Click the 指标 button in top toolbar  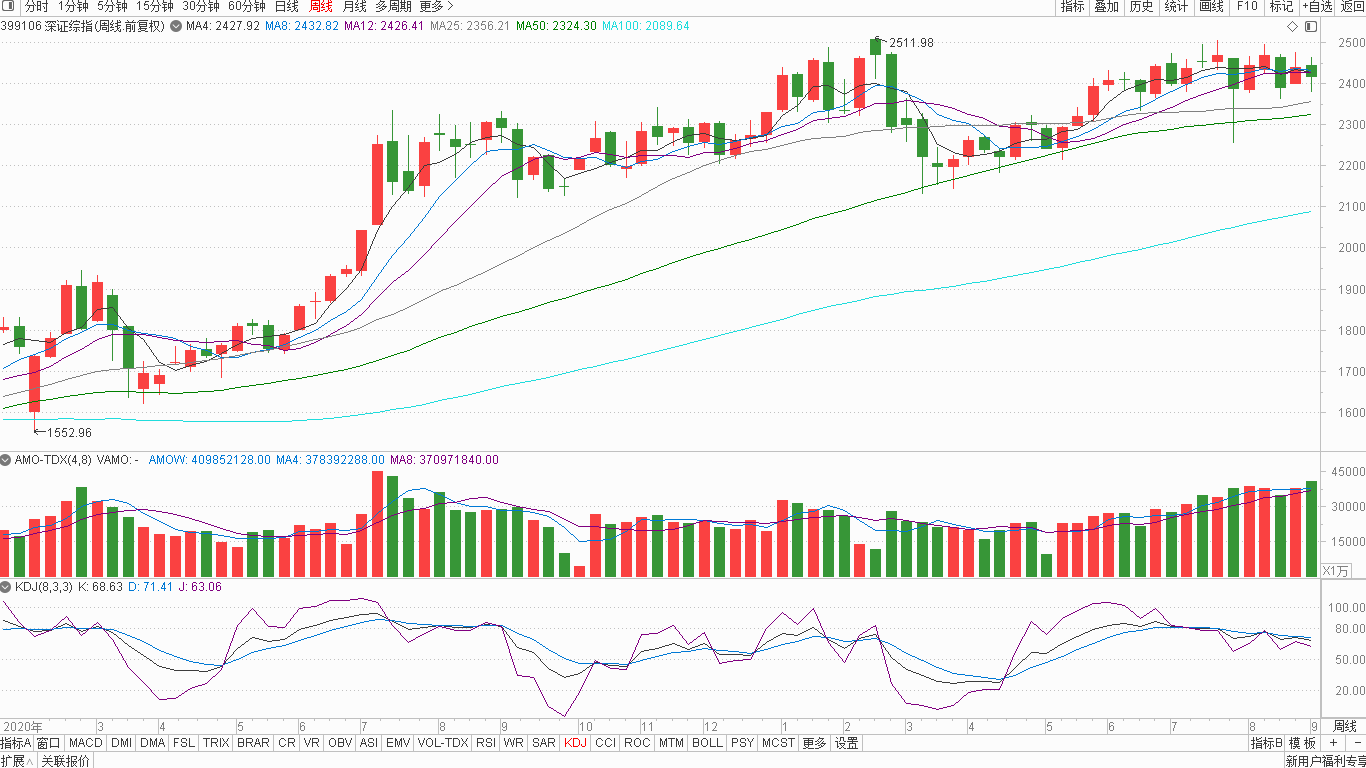1072,6
